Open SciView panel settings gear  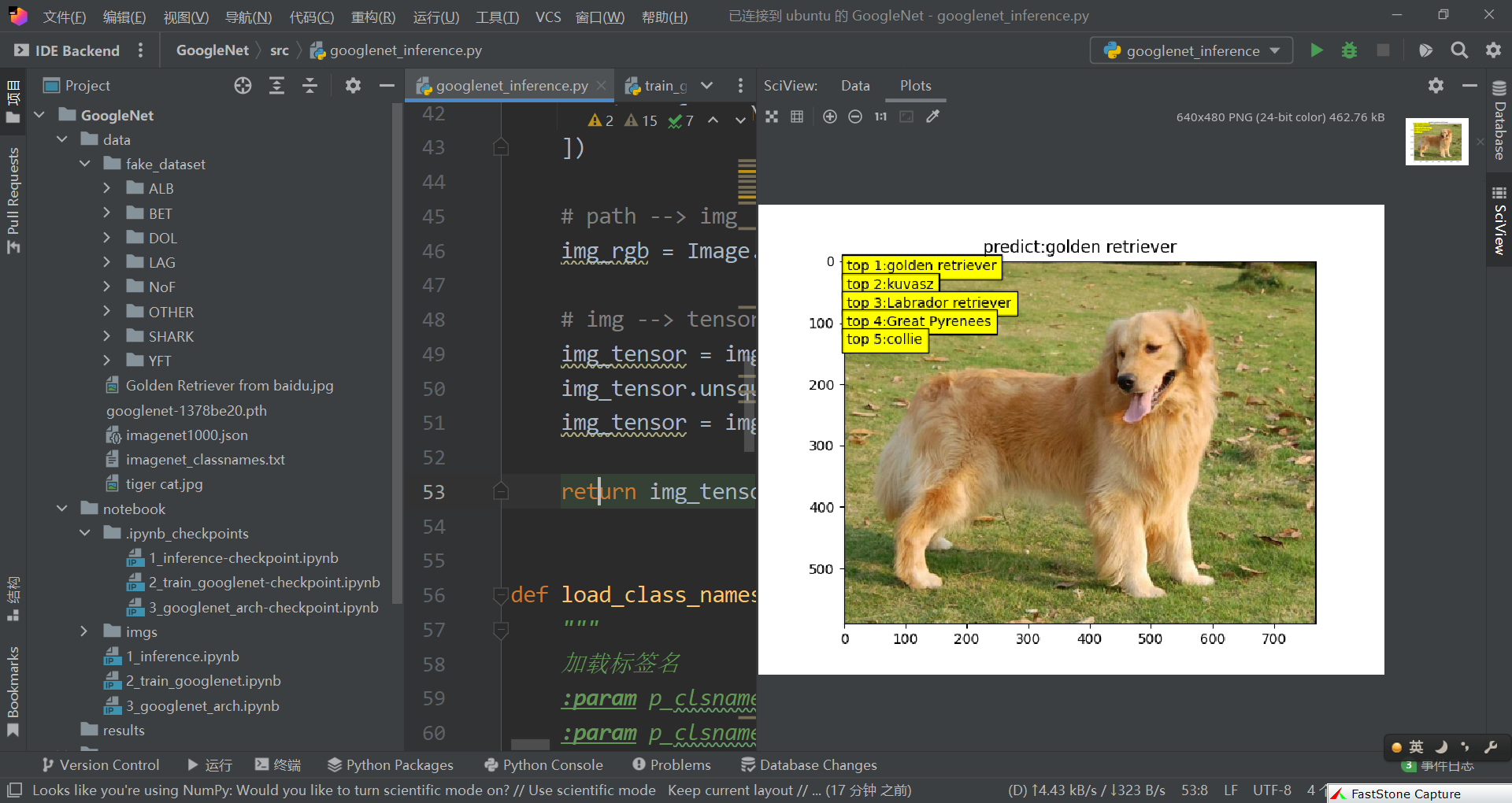(x=1436, y=85)
